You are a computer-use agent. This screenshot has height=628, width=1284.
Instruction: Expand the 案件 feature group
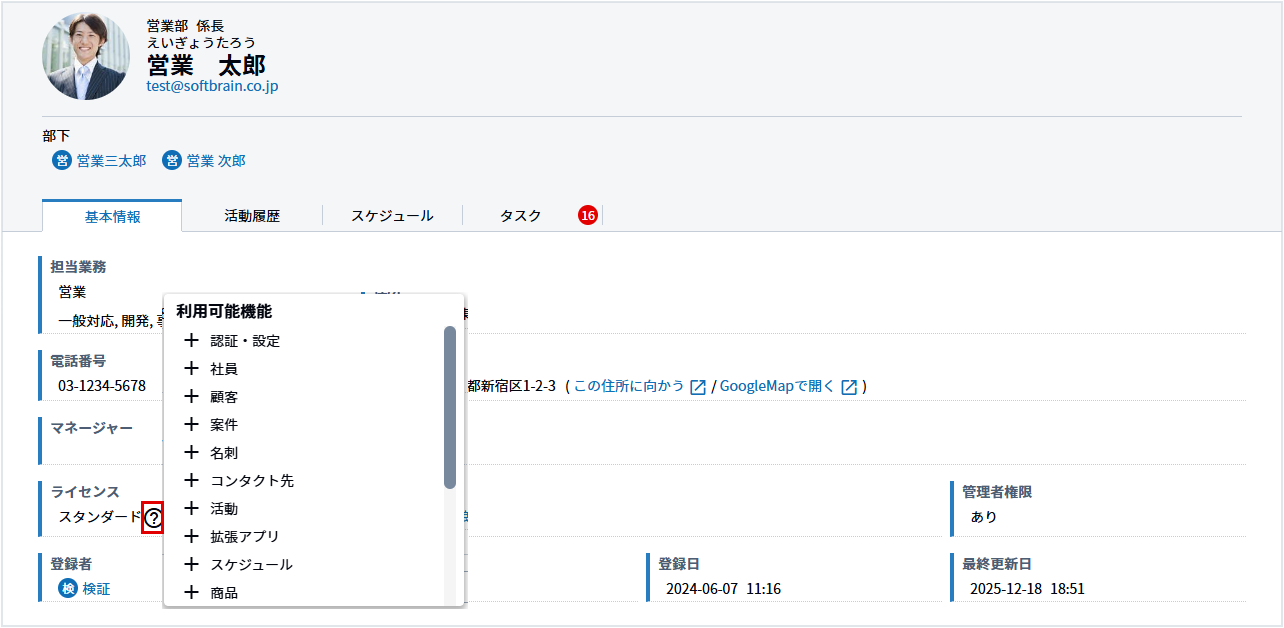[x=192, y=425]
